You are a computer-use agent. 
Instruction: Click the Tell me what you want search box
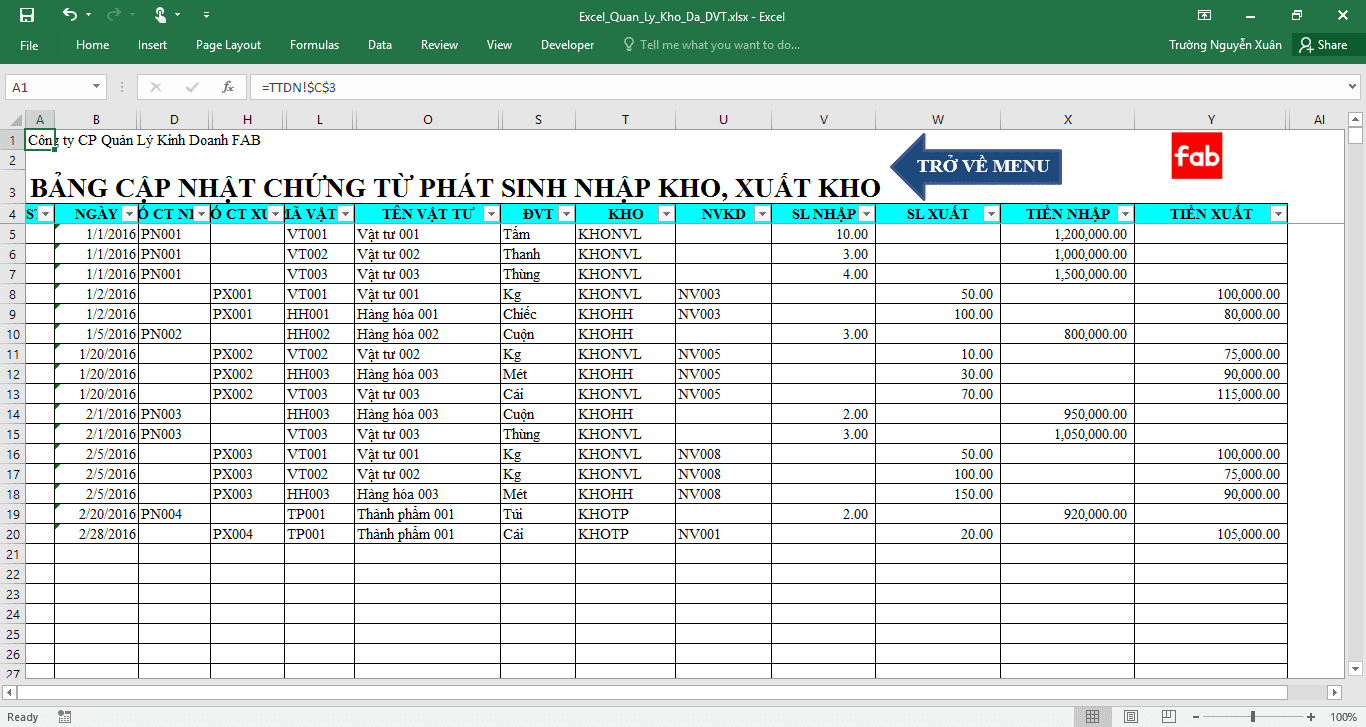719,45
